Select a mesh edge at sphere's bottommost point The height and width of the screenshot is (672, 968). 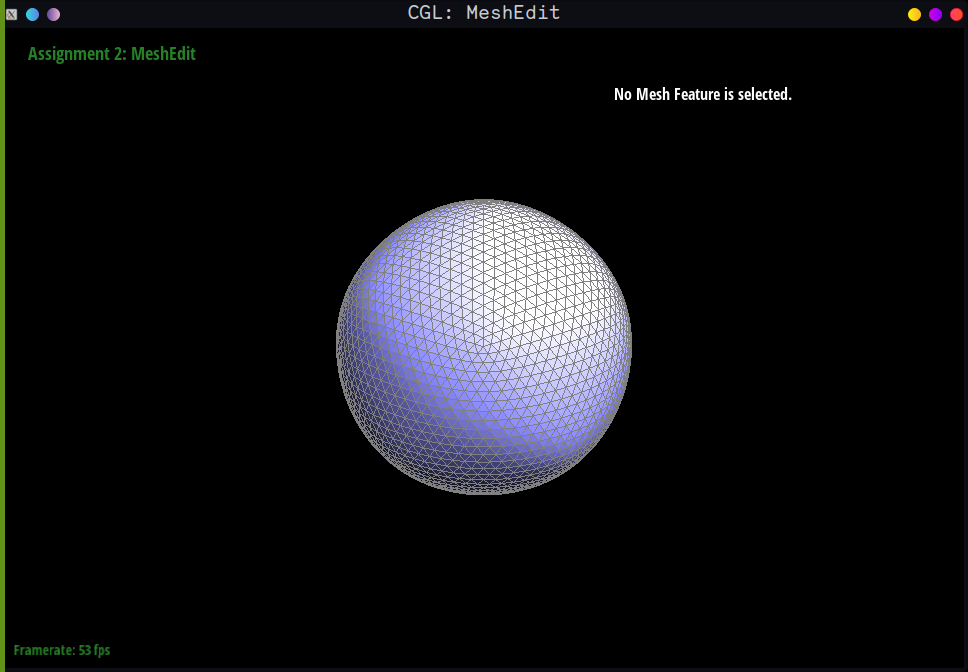click(x=484, y=494)
